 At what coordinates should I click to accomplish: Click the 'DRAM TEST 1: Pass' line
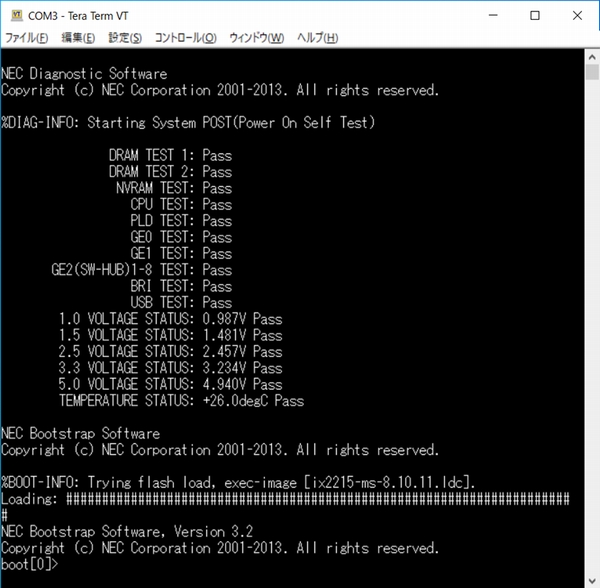170,155
